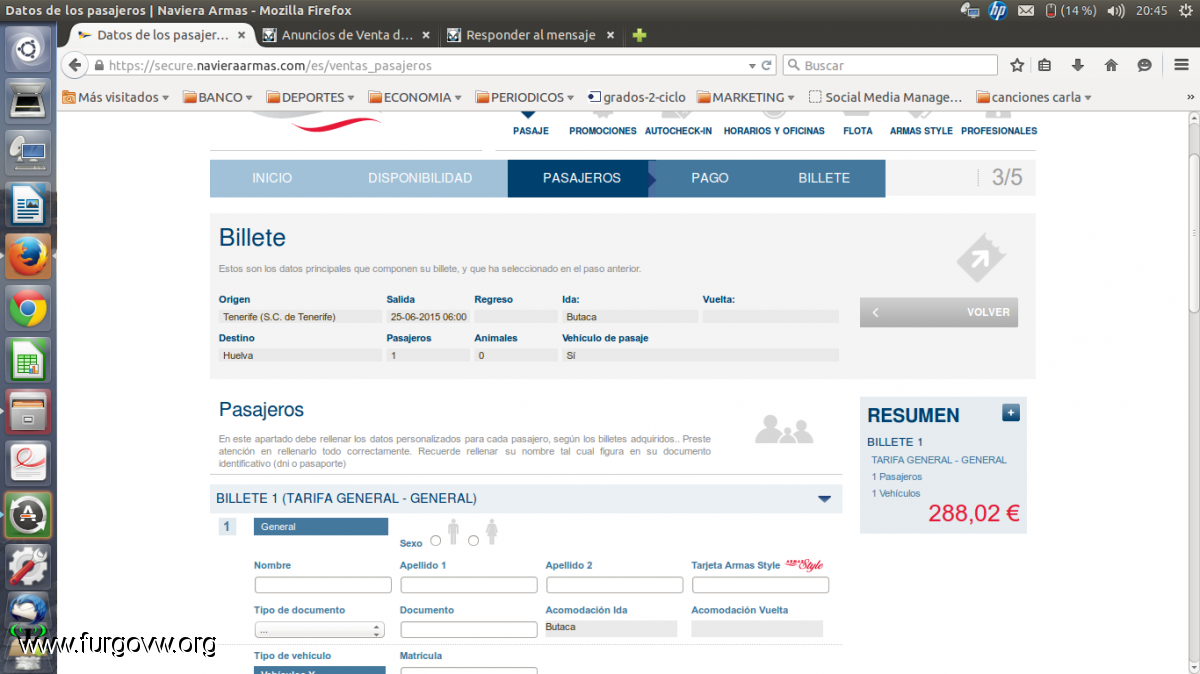Screen dimensions: 1200x674
Task: Open LibreOffice Writer from the dock
Action: 28,205
